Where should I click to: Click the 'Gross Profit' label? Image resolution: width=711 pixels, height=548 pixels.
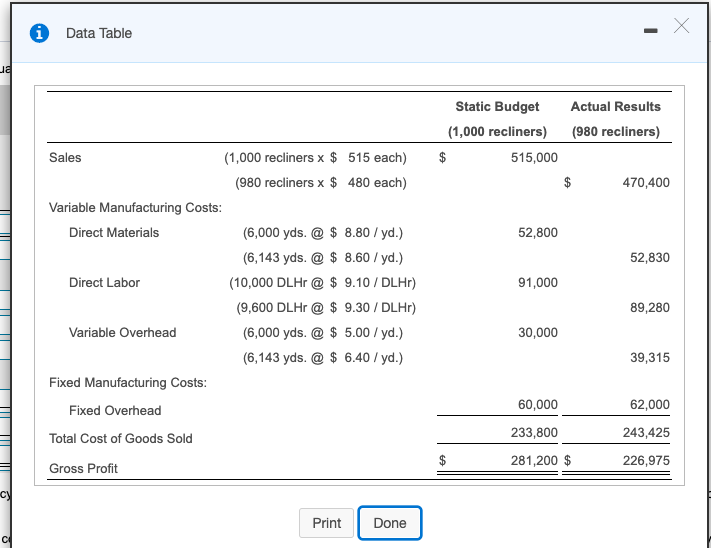(83, 469)
